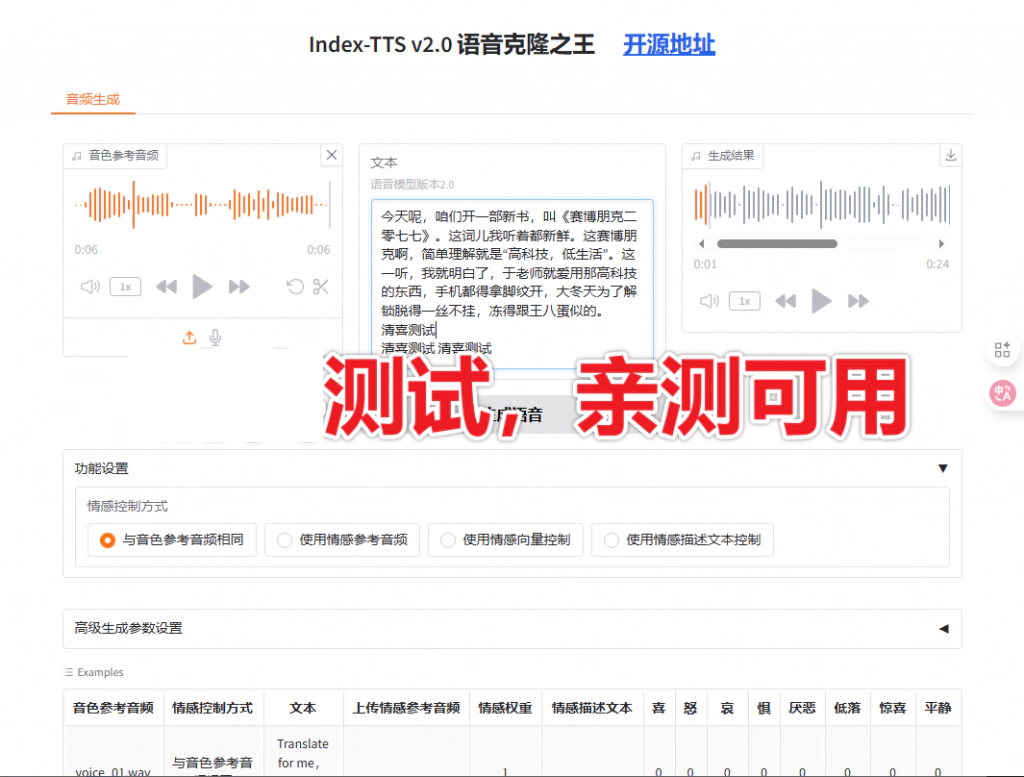The height and width of the screenshot is (777, 1024).
Task: Click inside the 文本 input box
Action: [512, 270]
